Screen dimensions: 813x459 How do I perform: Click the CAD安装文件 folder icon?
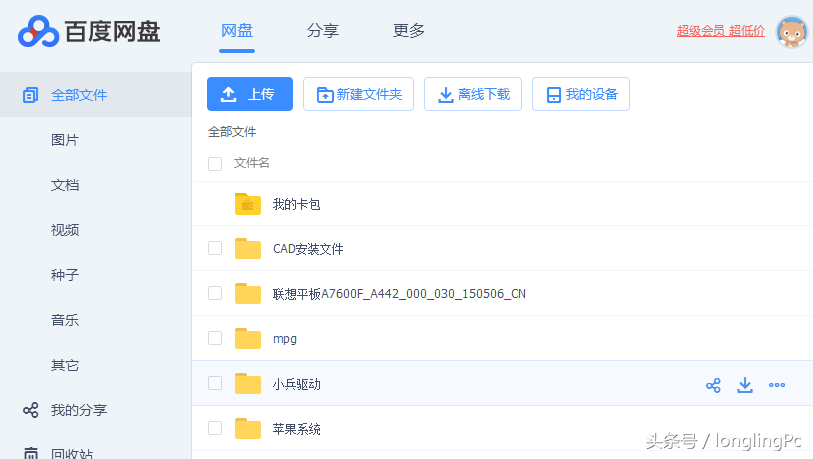coord(248,248)
